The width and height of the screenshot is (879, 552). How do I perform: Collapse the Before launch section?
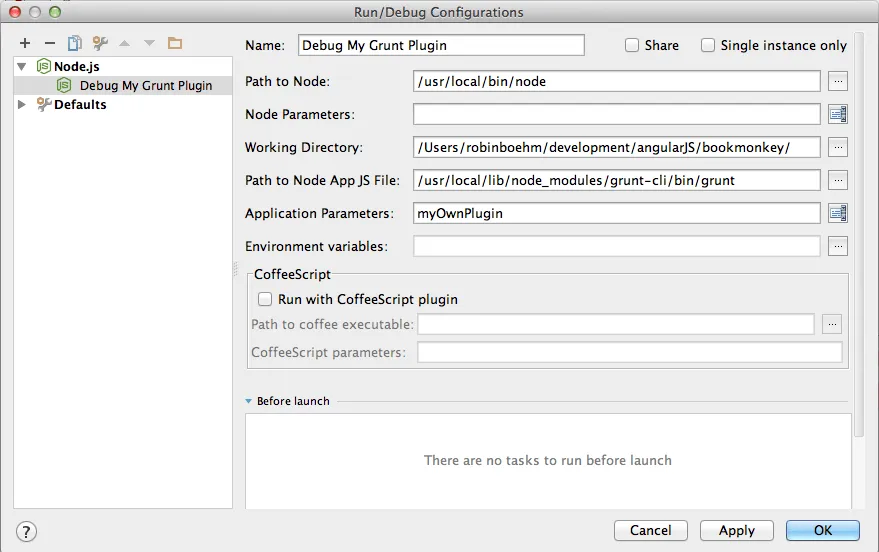click(248, 401)
